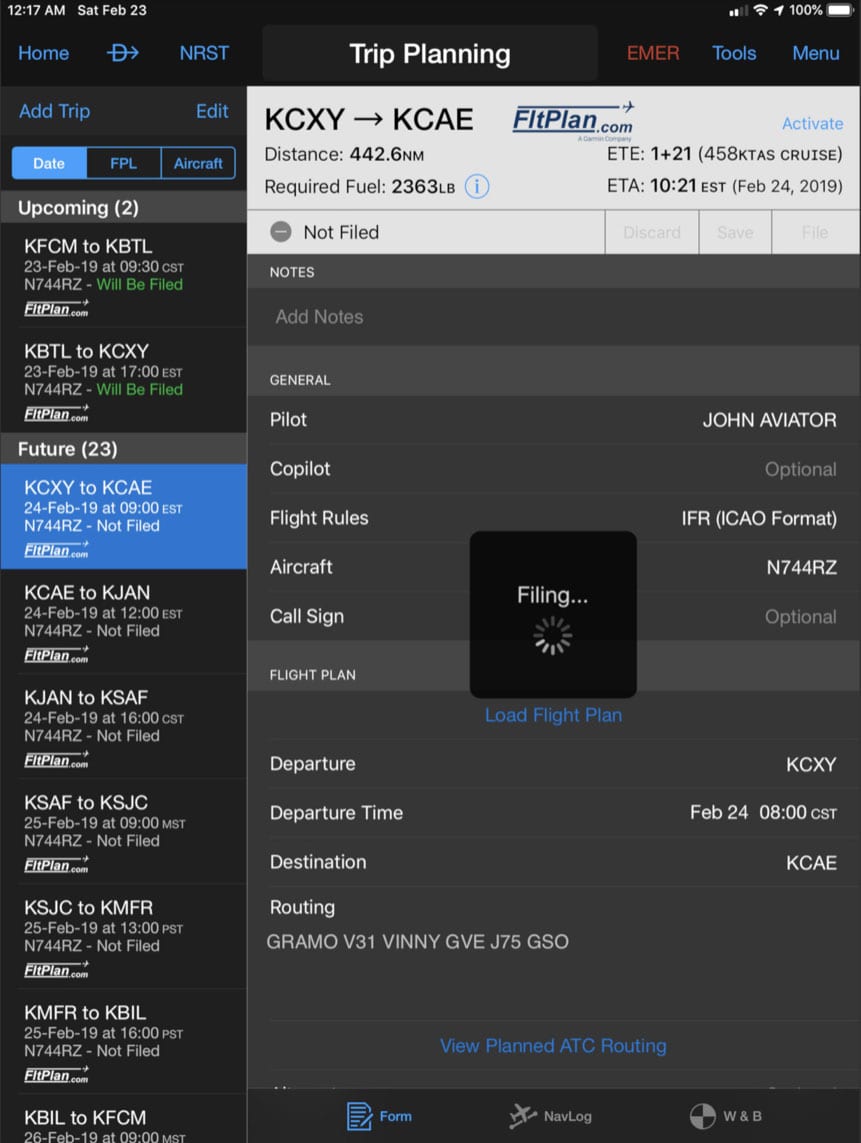Tap the Direct-To icon in top bar
The height and width of the screenshot is (1143, 861).
coord(122,53)
